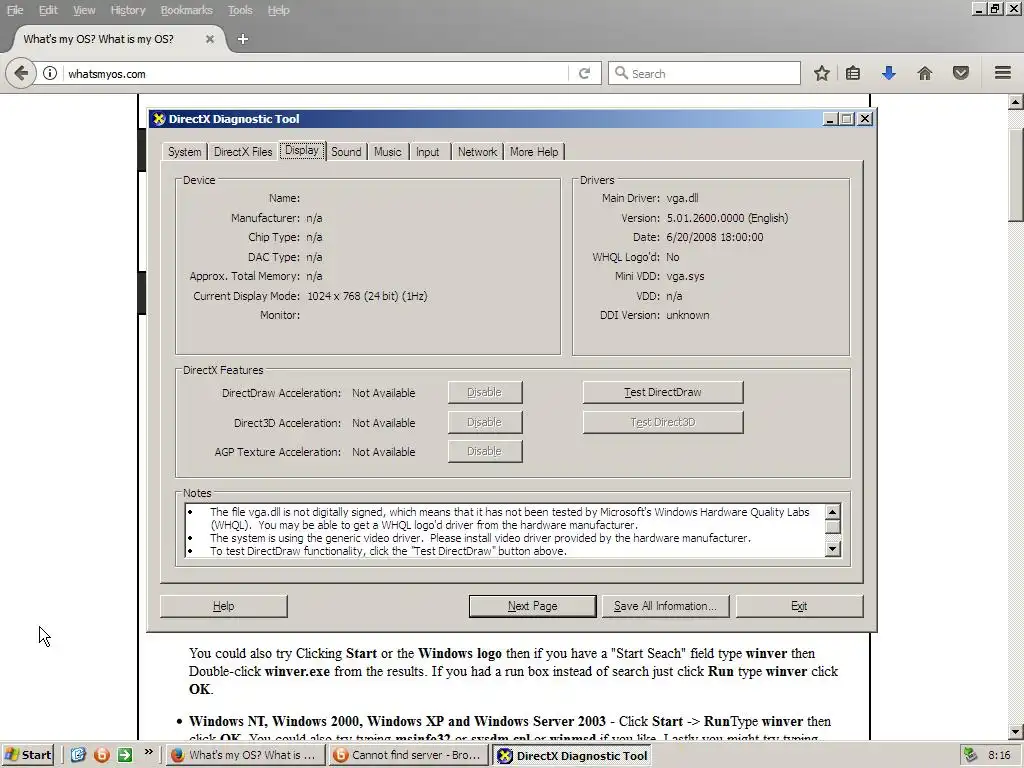Click the system tray network icon

tap(970, 755)
